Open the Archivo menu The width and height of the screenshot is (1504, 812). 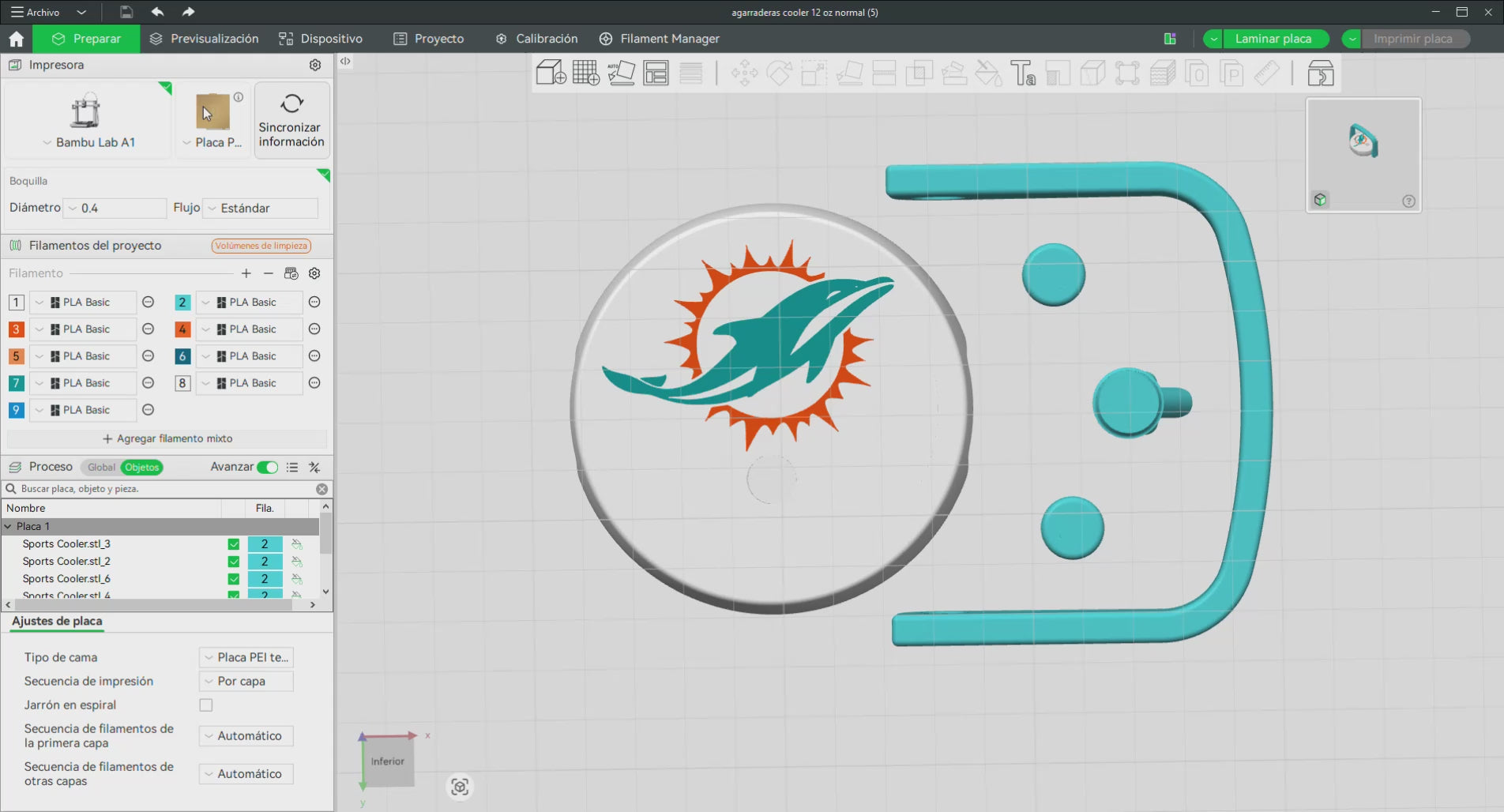pos(36,12)
